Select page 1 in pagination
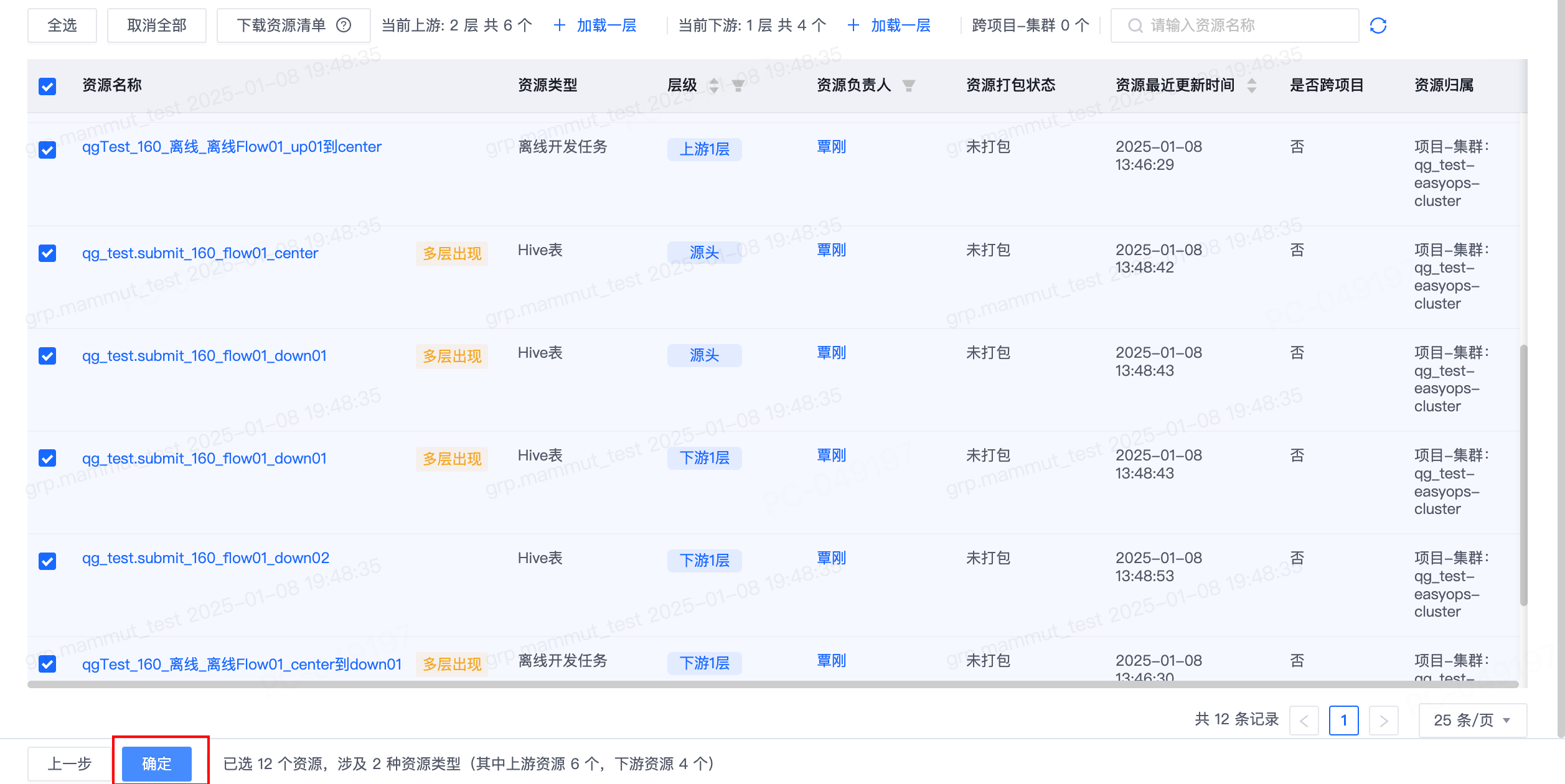This screenshot has height=784, width=1565. point(1343,721)
